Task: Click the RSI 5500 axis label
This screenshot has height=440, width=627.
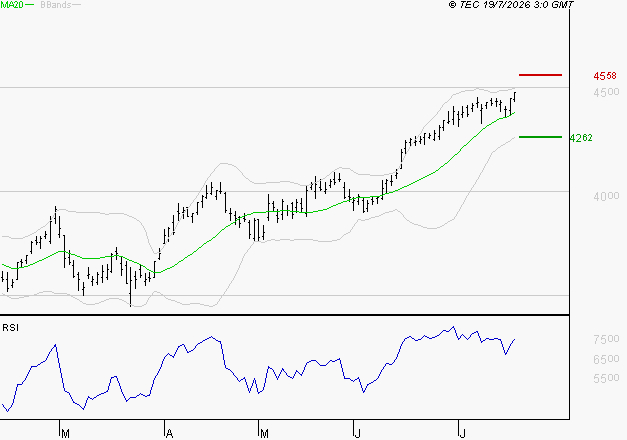Action: coord(606,378)
